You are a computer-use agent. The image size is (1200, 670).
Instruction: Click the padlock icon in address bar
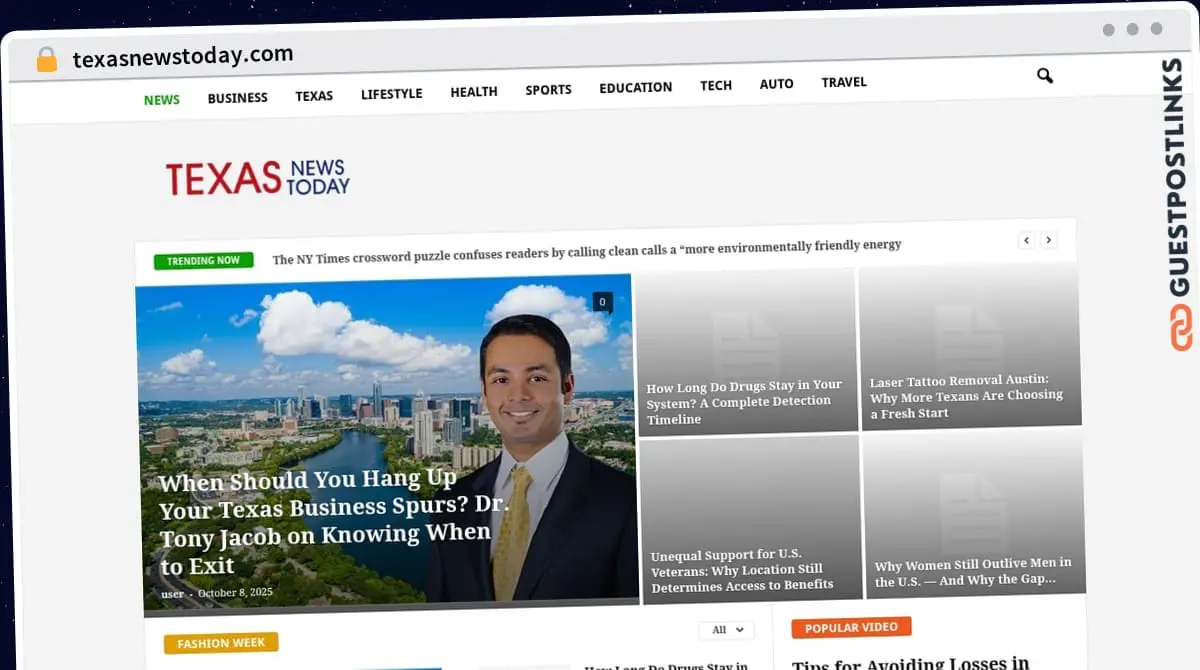(x=47, y=59)
